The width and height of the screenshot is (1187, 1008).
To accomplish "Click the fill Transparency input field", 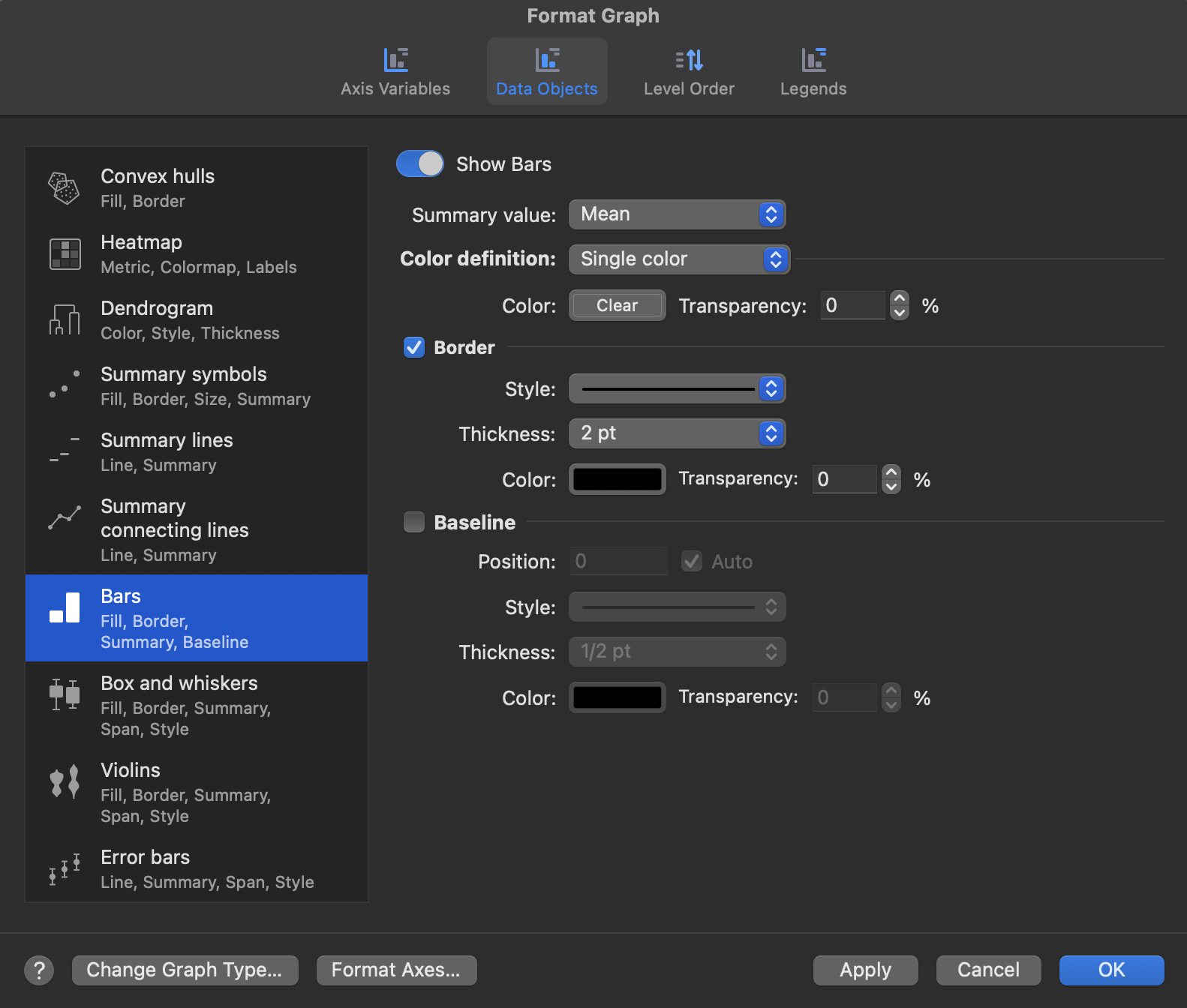I will pos(852,305).
